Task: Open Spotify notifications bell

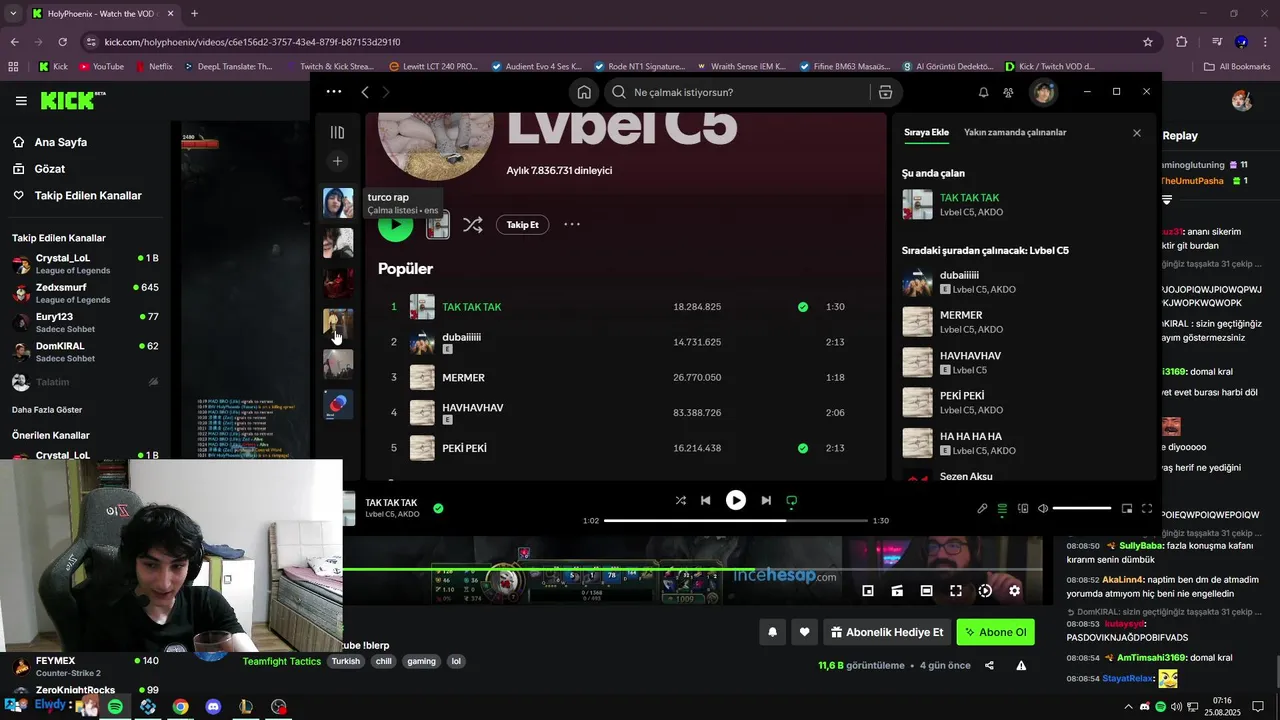Action: (983, 92)
